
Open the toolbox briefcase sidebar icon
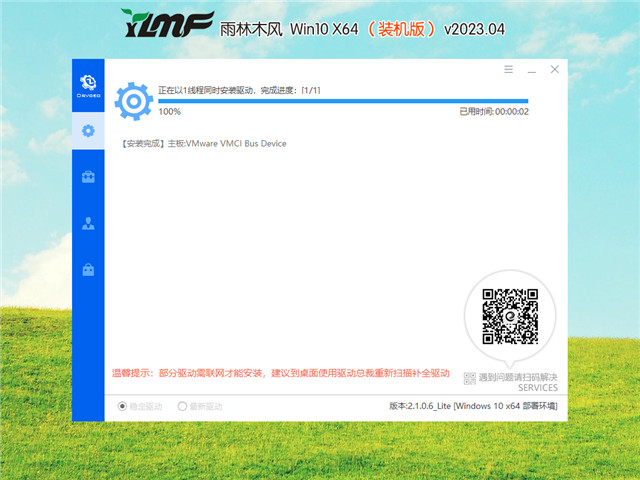click(x=88, y=177)
